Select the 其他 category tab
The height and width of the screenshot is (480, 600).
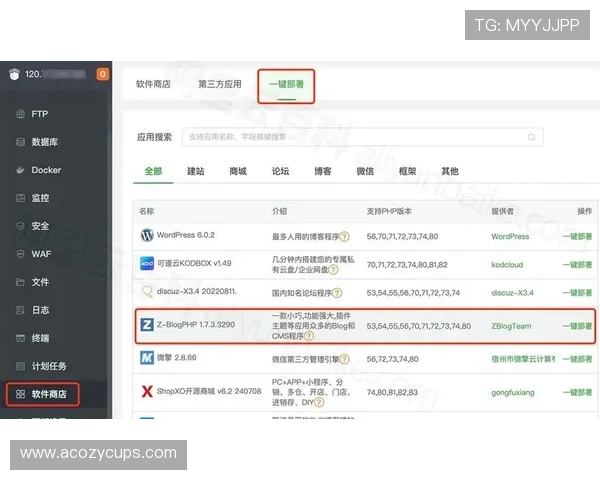click(x=450, y=171)
